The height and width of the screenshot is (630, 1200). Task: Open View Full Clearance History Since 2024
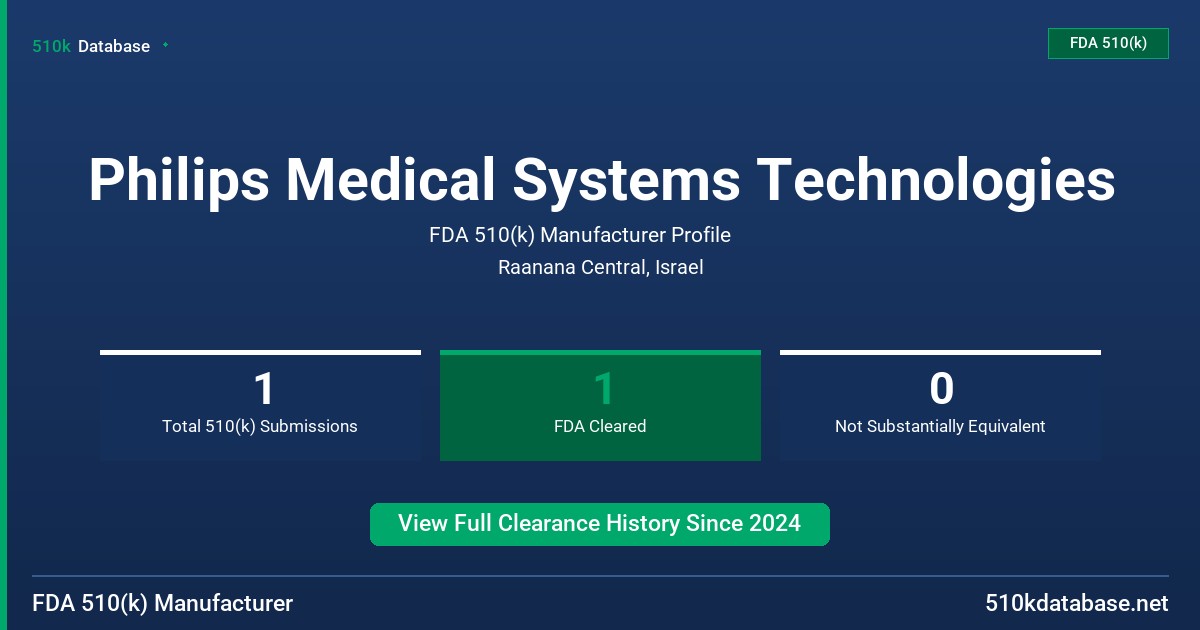(x=600, y=524)
